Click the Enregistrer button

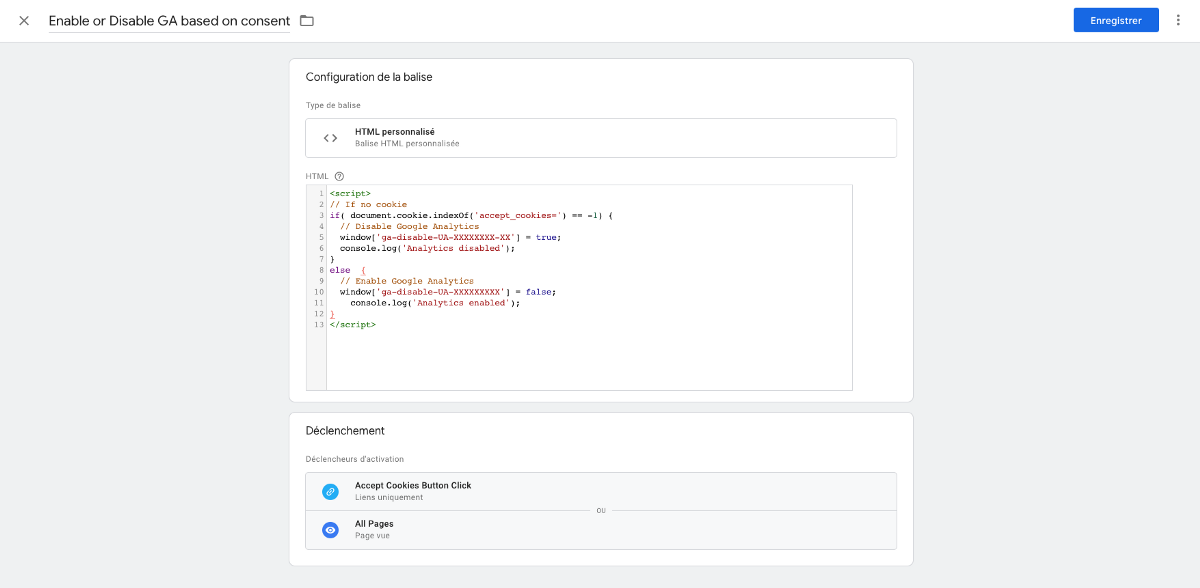click(1116, 20)
